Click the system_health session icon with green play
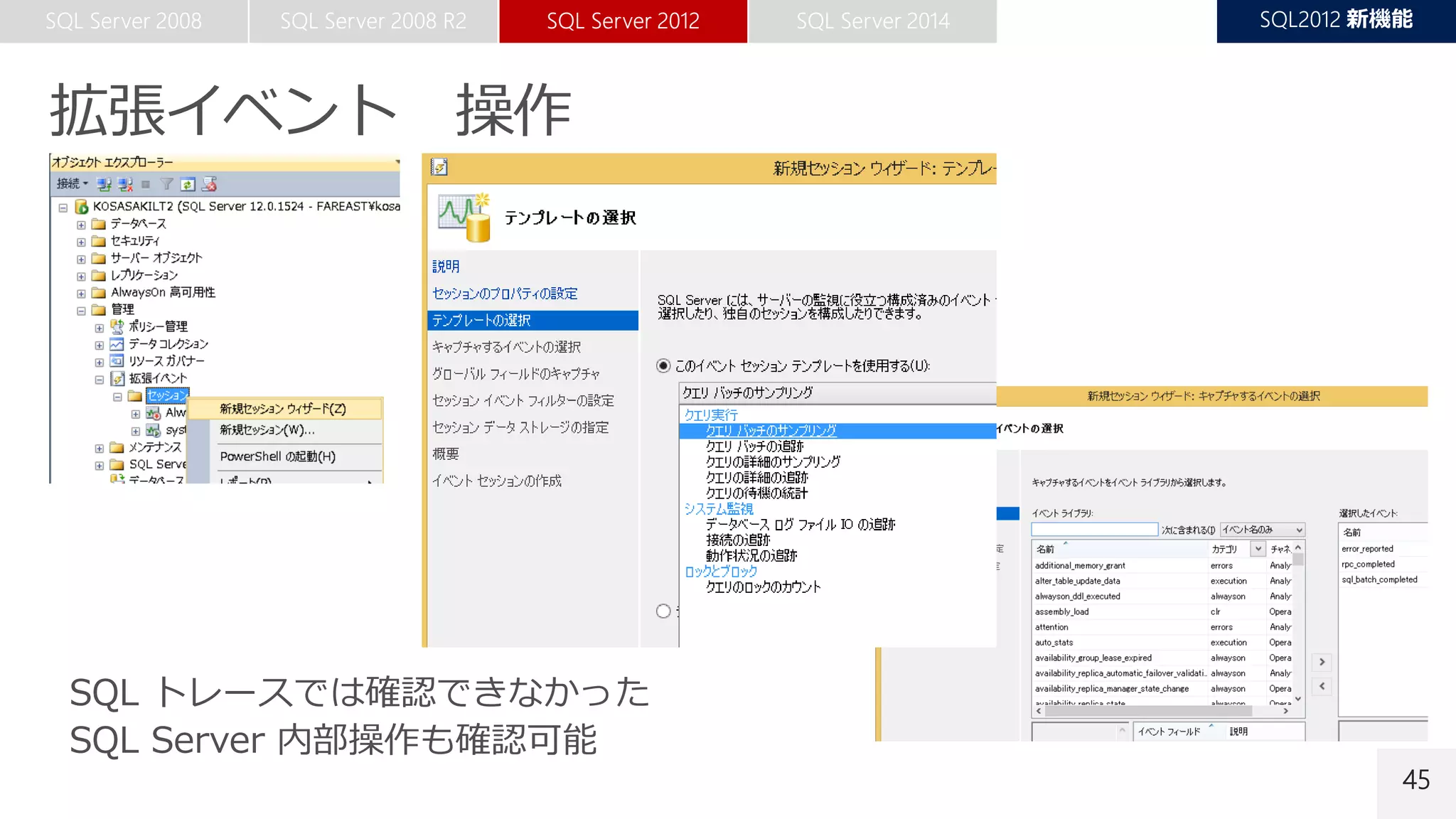Viewport: 1456px width, 819px height. [153, 430]
